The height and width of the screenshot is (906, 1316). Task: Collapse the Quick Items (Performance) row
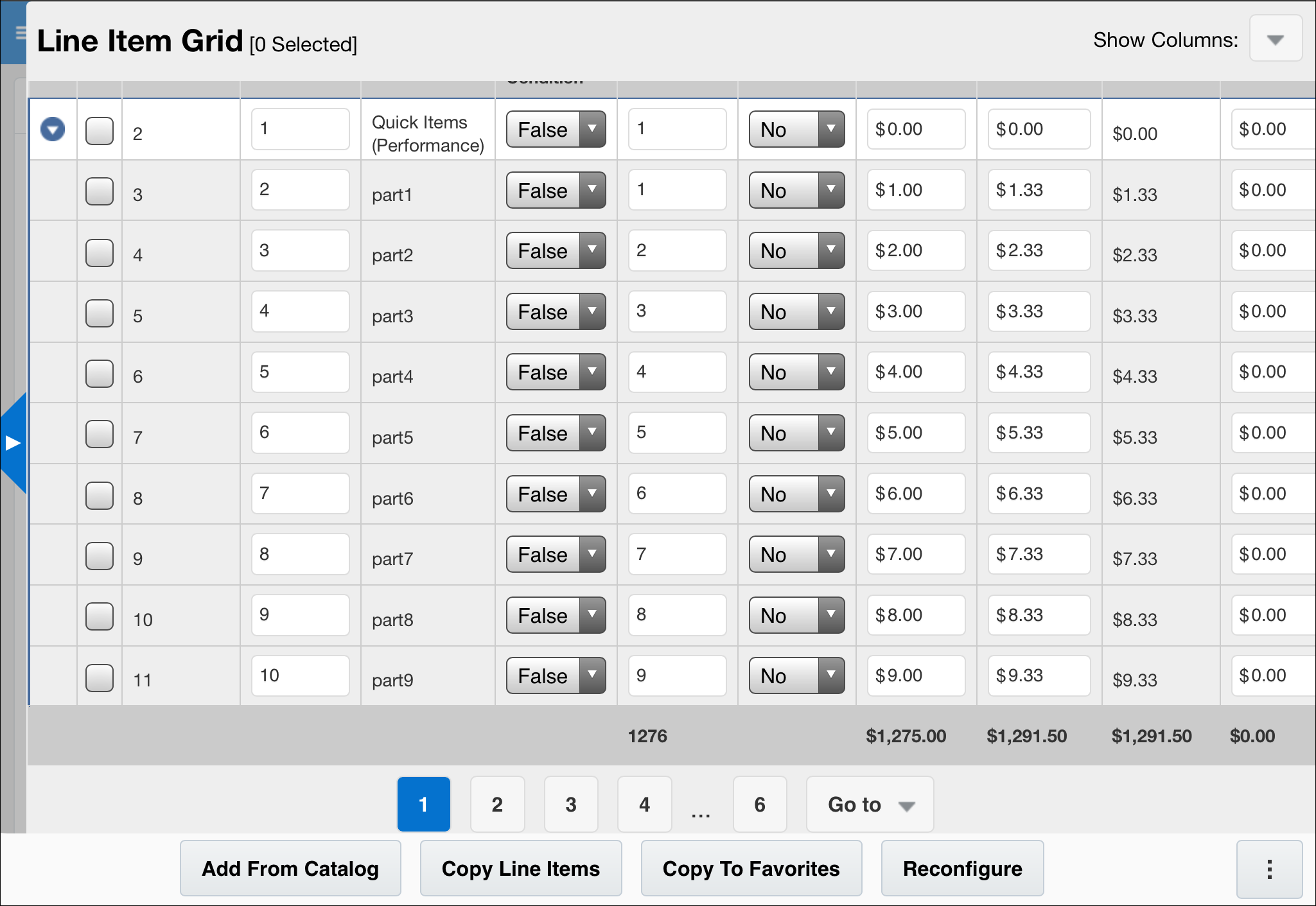[52, 129]
